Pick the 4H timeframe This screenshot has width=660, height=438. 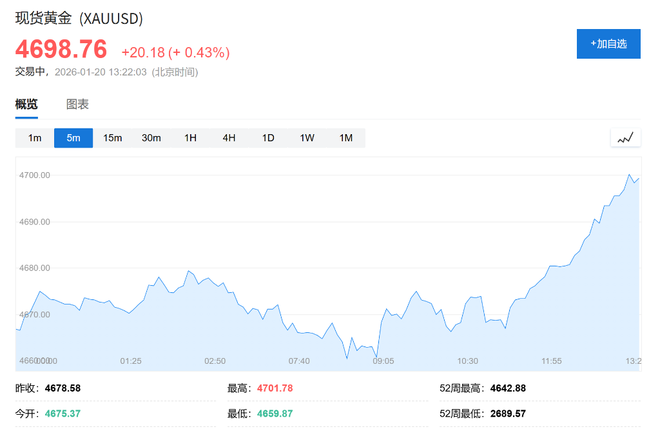pos(229,138)
